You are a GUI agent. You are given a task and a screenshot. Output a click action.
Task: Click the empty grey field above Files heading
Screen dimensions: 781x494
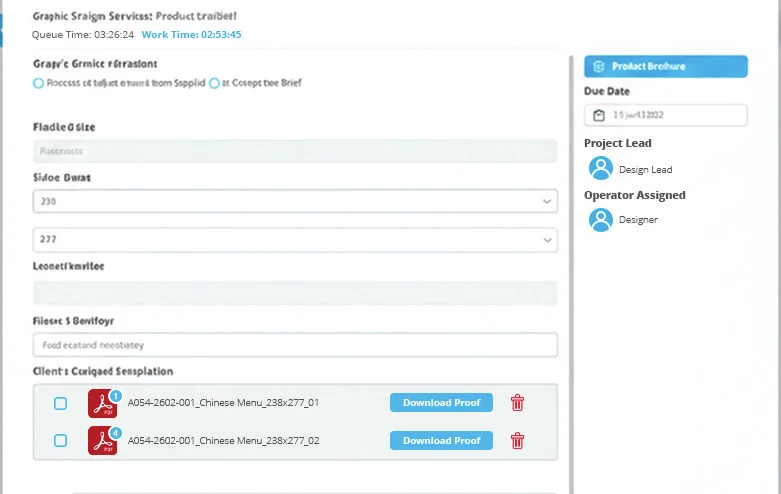pos(295,293)
